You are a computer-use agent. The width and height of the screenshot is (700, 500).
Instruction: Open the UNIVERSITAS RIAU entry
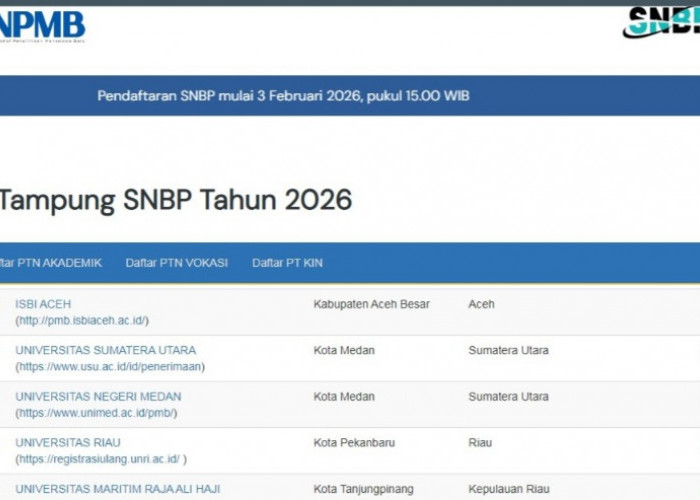(x=68, y=442)
